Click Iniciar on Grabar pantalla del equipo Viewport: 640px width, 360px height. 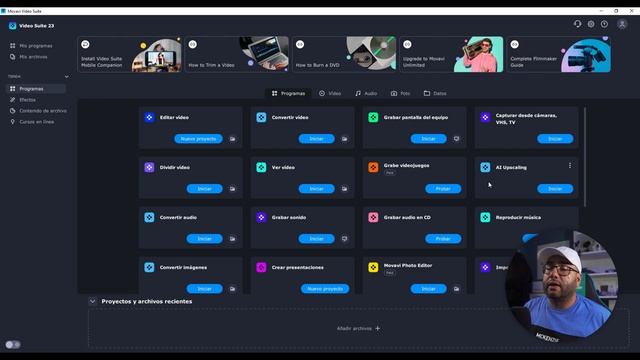click(428, 139)
